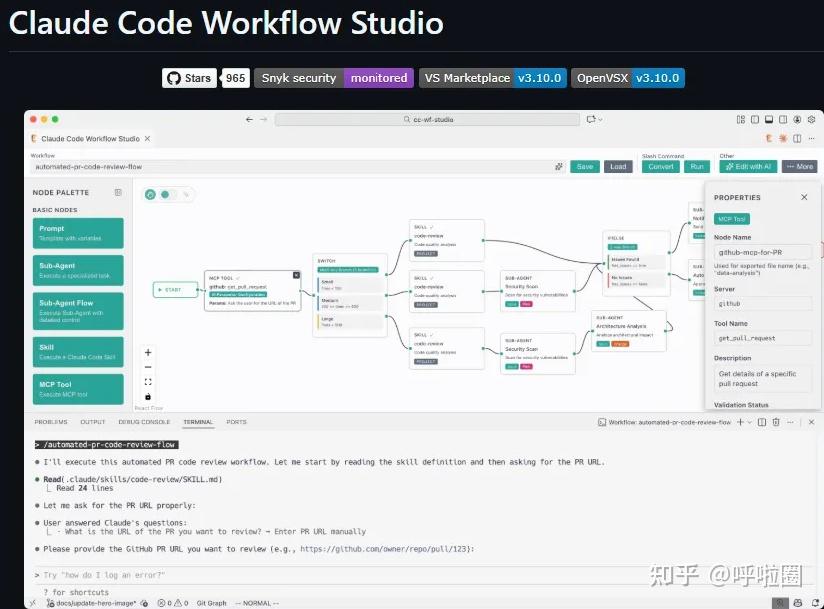
Task: Click the Load button
Action: click(618, 167)
